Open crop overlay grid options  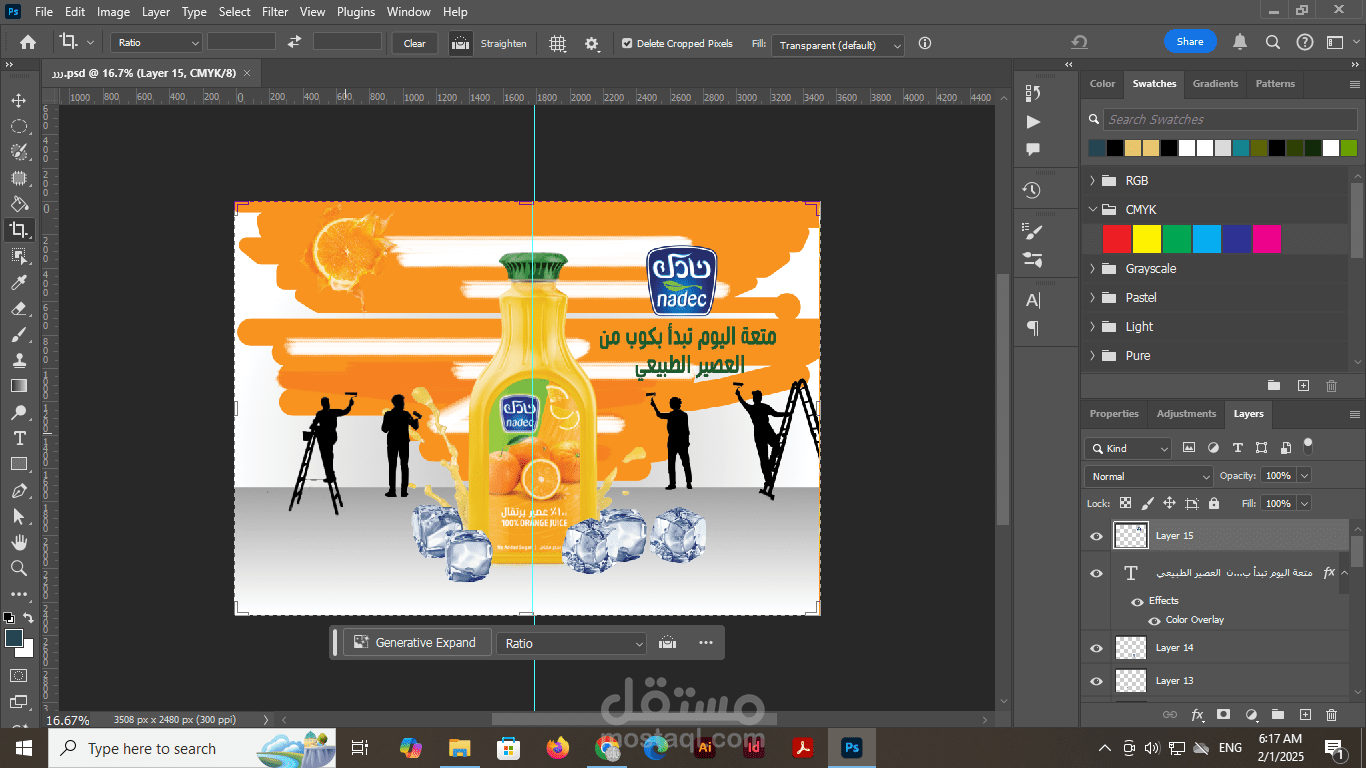pos(557,44)
